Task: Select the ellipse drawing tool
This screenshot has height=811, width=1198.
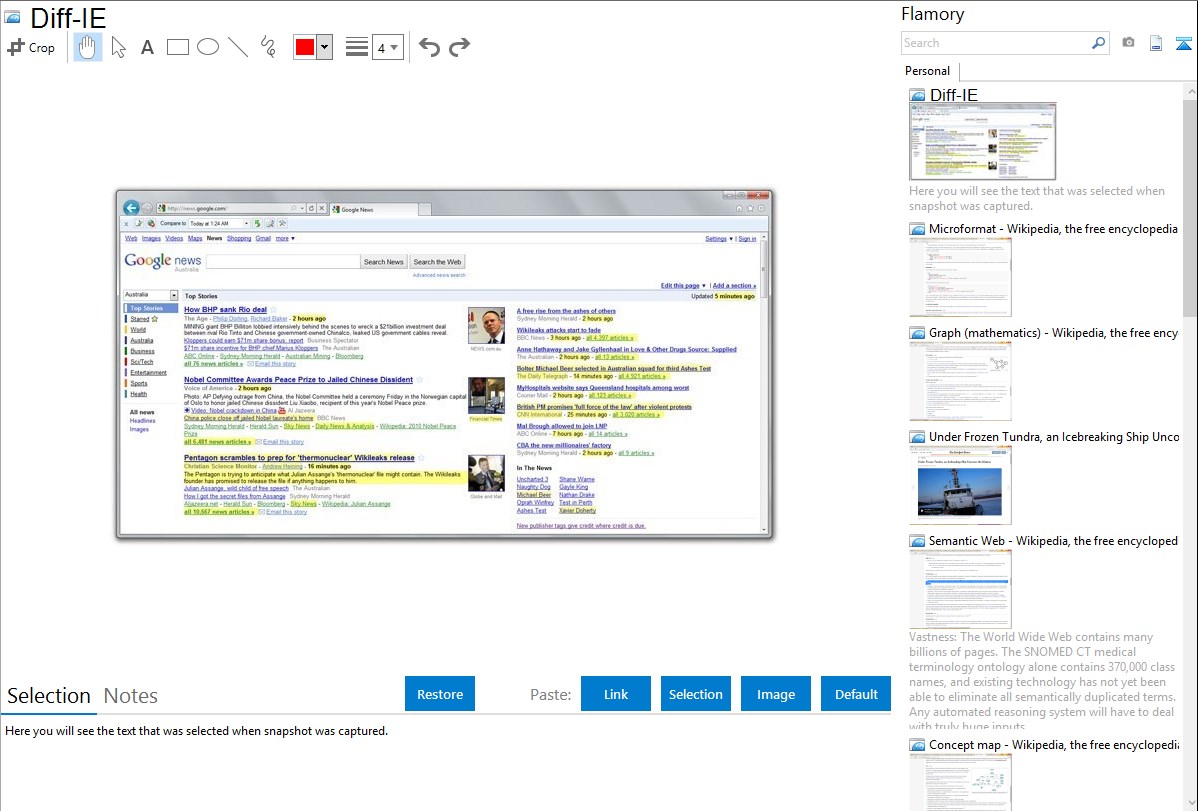Action: [x=208, y=47]
